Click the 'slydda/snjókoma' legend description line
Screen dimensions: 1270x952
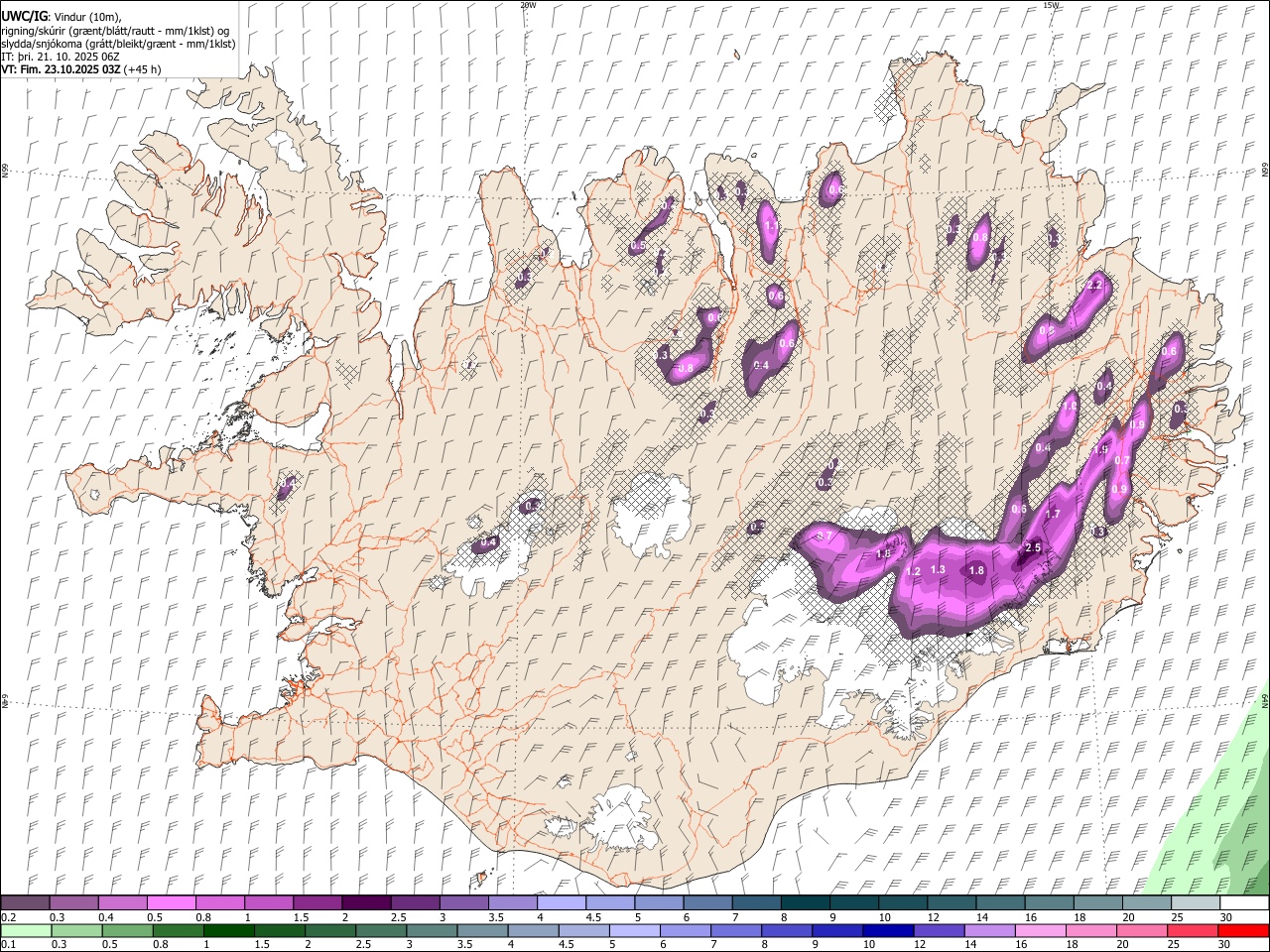[x=118, y=44]
